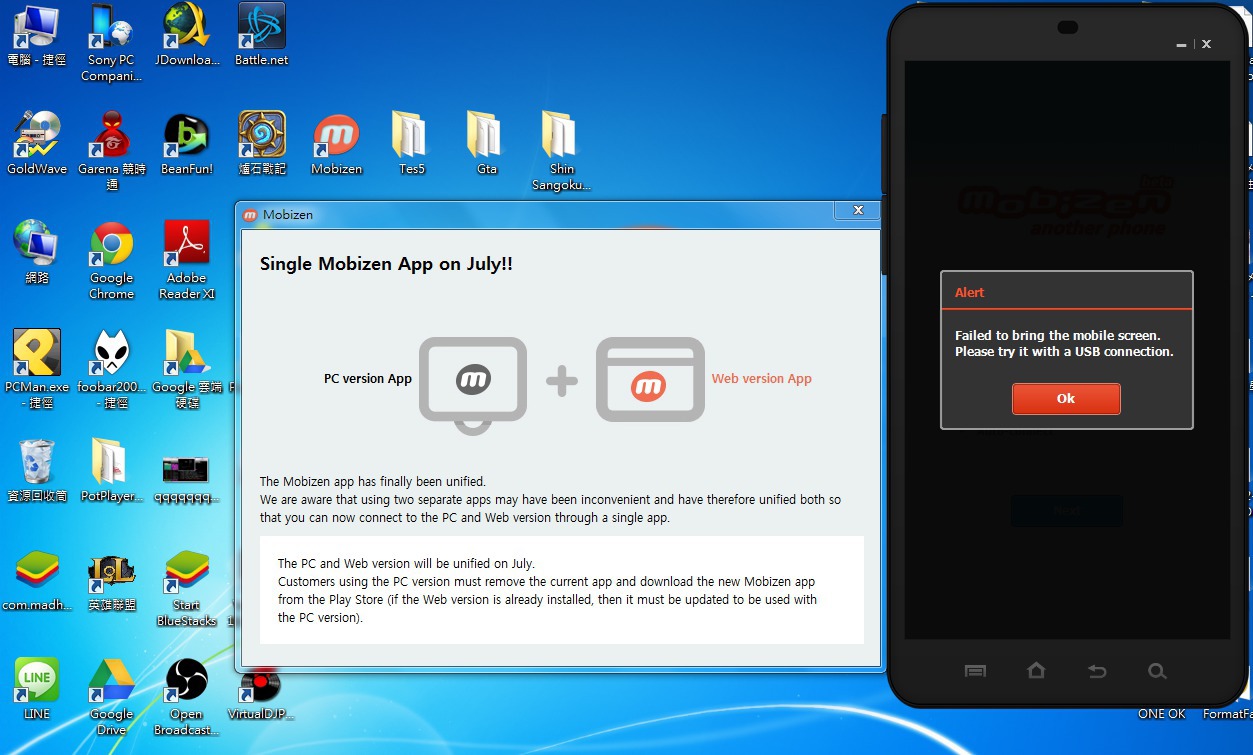
Task: Select the 電腦 - 捷徑 computer icon
Action: pos(37,35)
